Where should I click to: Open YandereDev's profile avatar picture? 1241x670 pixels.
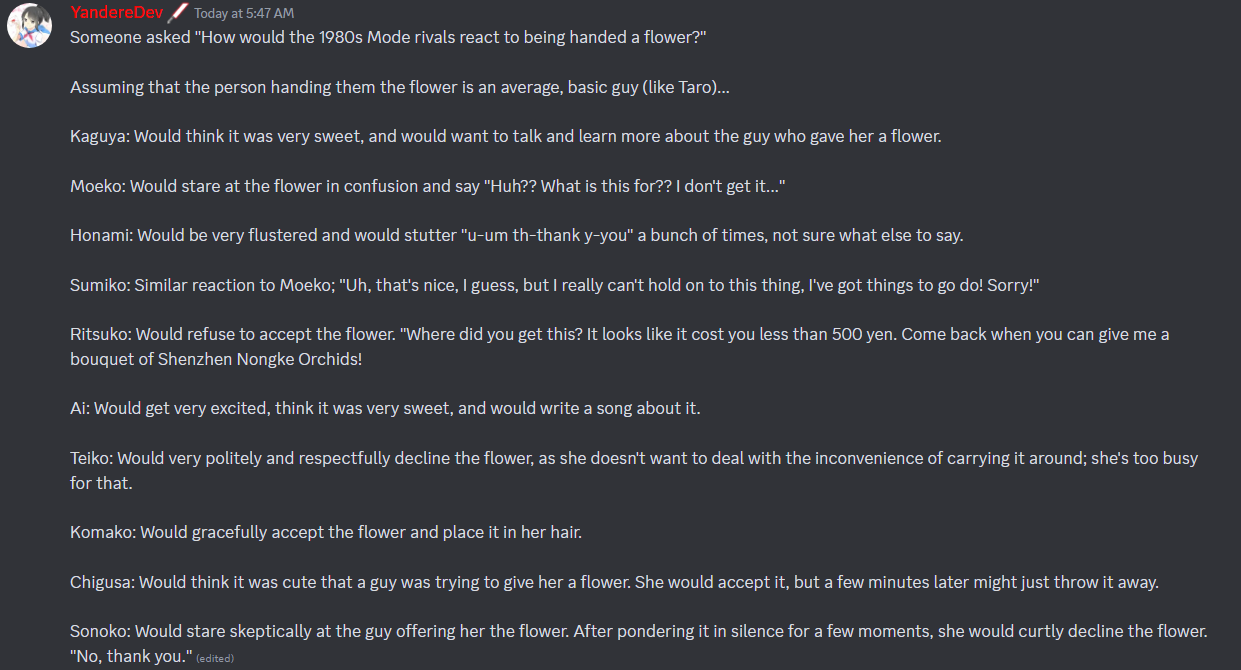[x=30, y=26]
